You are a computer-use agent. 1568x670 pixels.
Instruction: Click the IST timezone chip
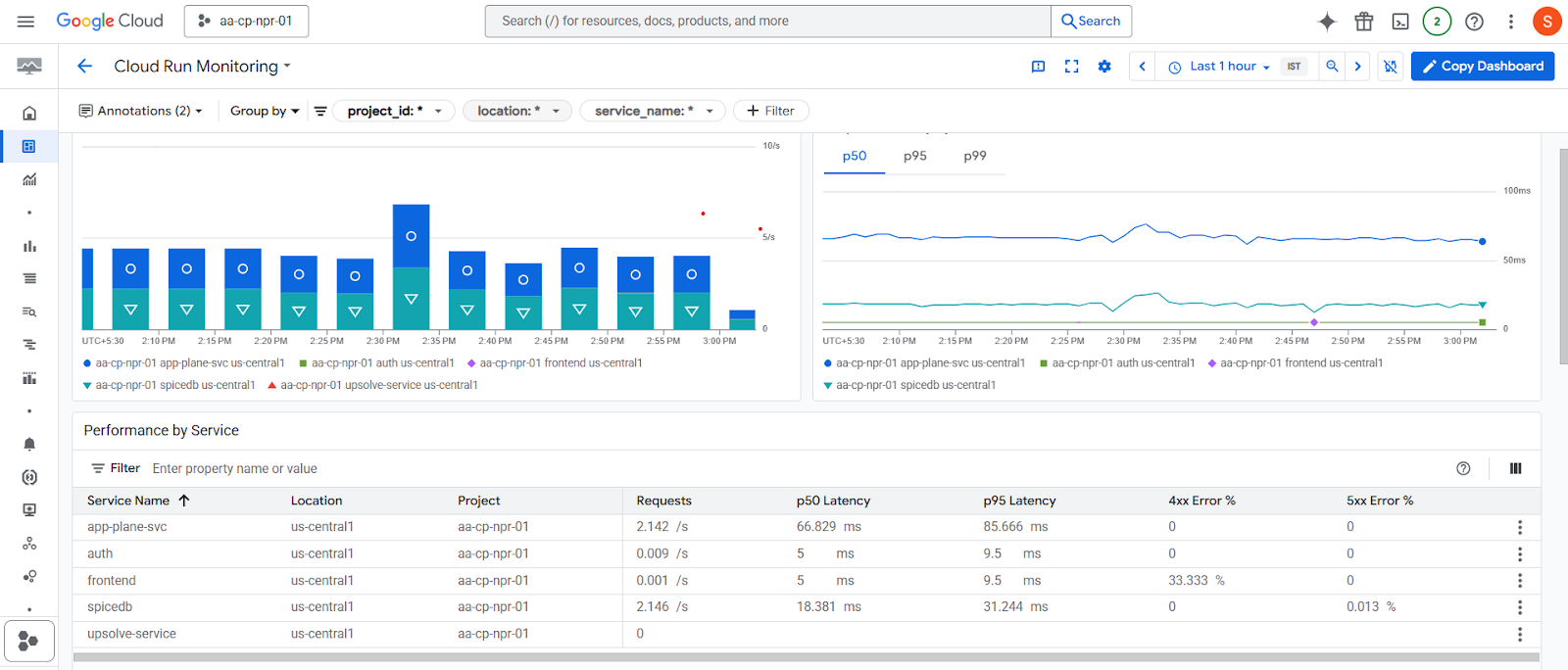[1294, 67]
